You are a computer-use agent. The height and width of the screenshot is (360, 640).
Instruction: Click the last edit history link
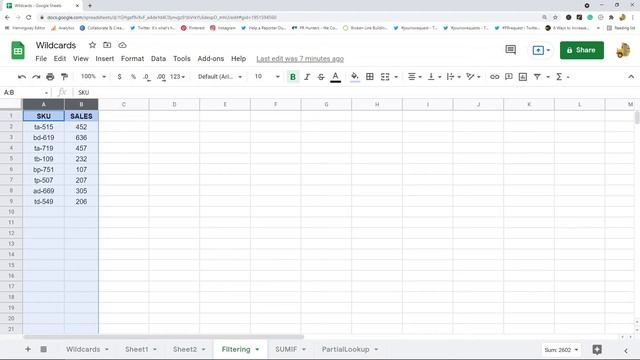pyautogui.click(x=300, y=59)
